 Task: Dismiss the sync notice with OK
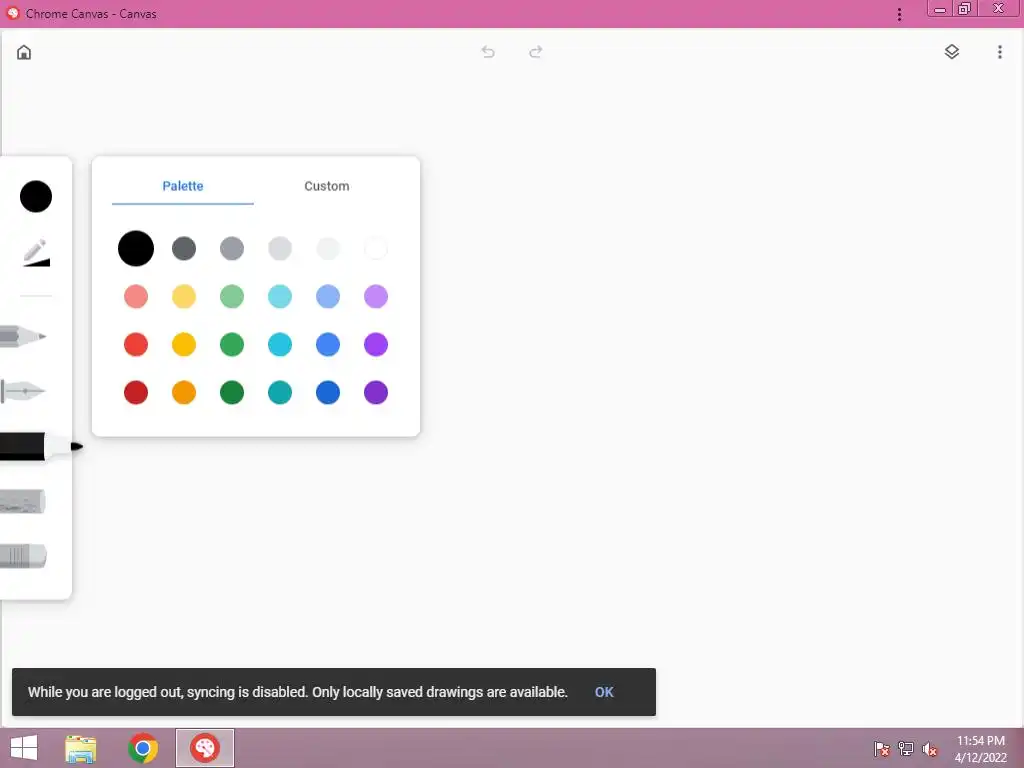click(604, 692)
